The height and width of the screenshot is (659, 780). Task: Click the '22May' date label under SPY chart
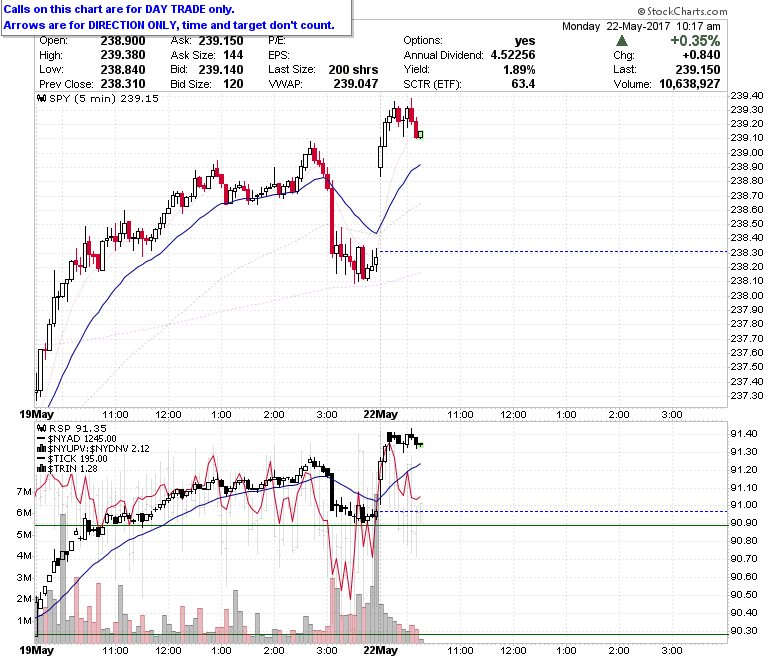(381, 414)
